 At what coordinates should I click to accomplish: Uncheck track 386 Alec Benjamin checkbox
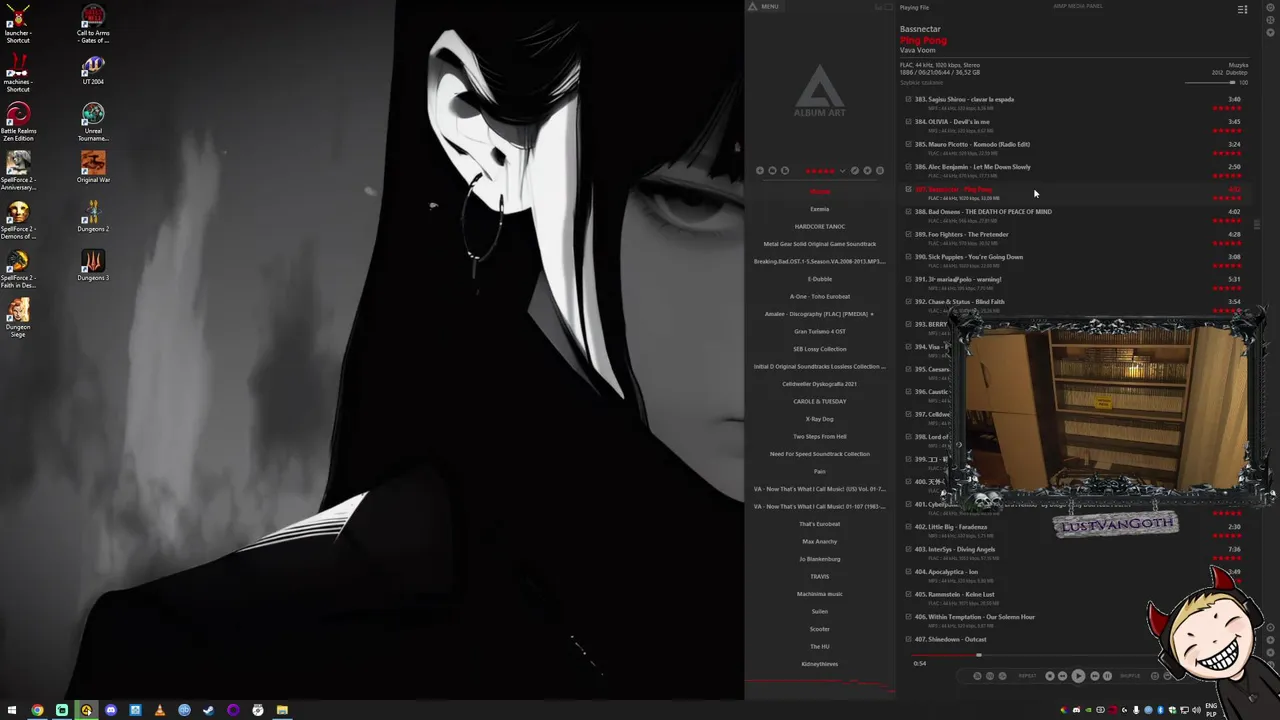point(908,167)
